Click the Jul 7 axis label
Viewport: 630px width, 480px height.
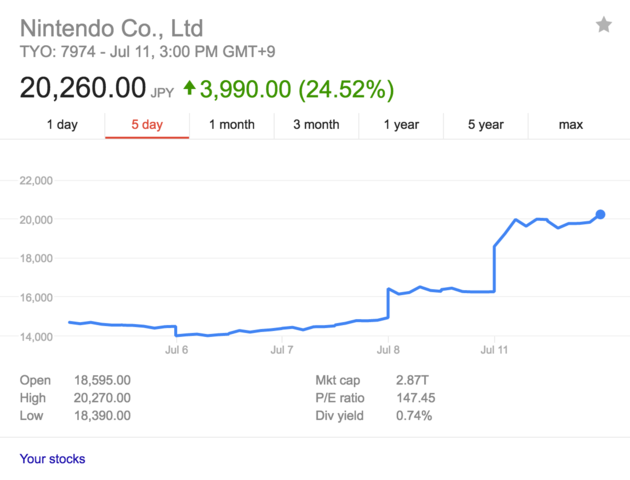282,351
